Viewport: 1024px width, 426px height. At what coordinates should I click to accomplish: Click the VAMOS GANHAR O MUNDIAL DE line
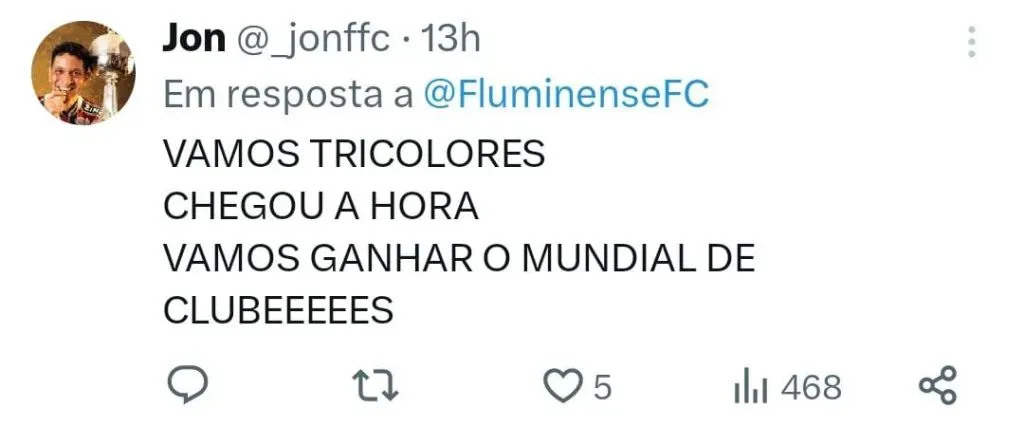click(x=458, y=259)
